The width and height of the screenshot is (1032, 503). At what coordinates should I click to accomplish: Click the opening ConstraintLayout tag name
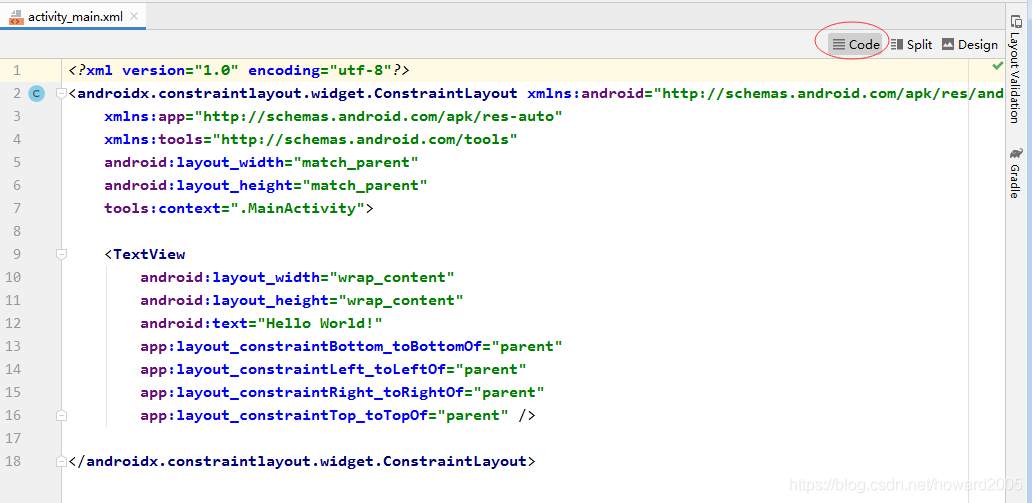(297, 93)
